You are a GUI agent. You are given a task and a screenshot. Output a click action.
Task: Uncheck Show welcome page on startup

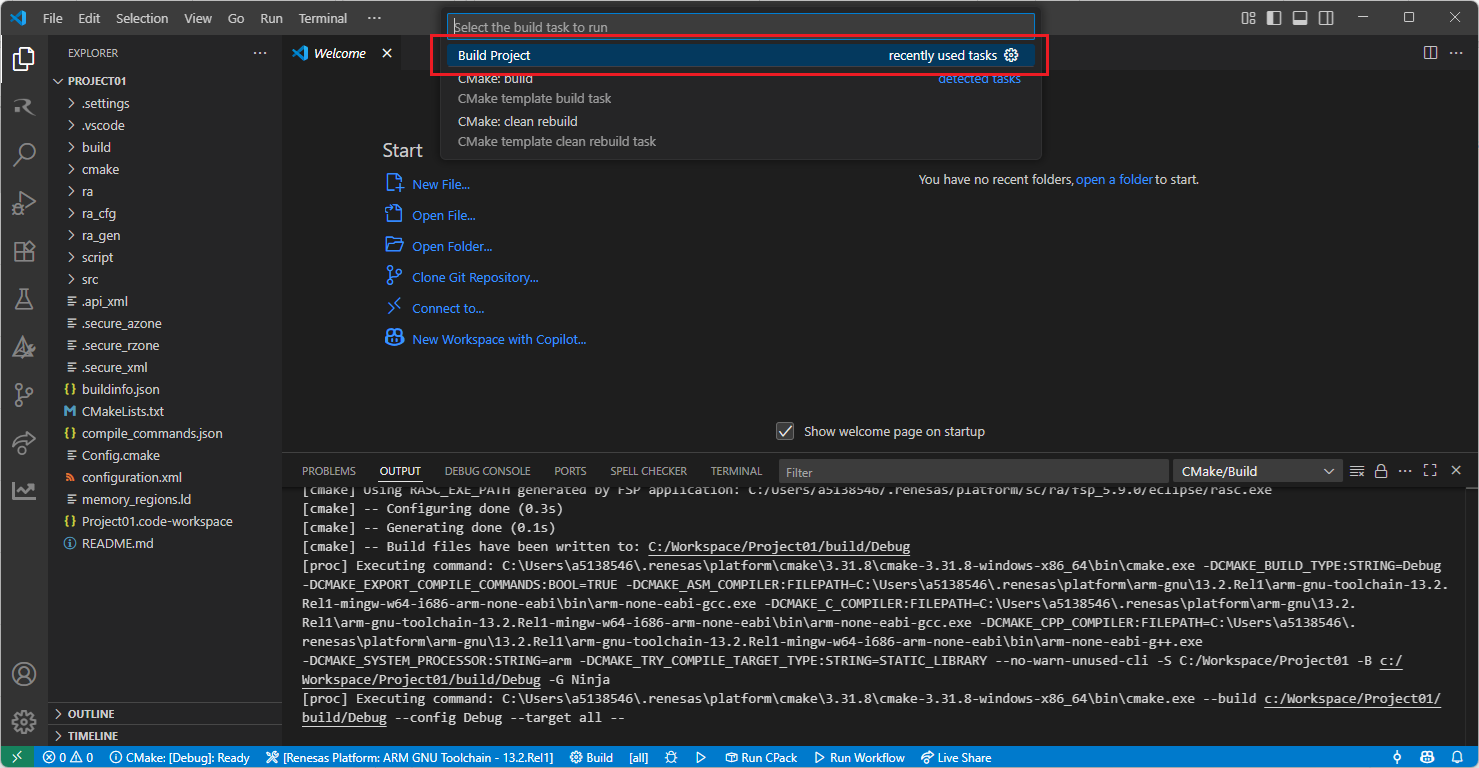(785, 431)
